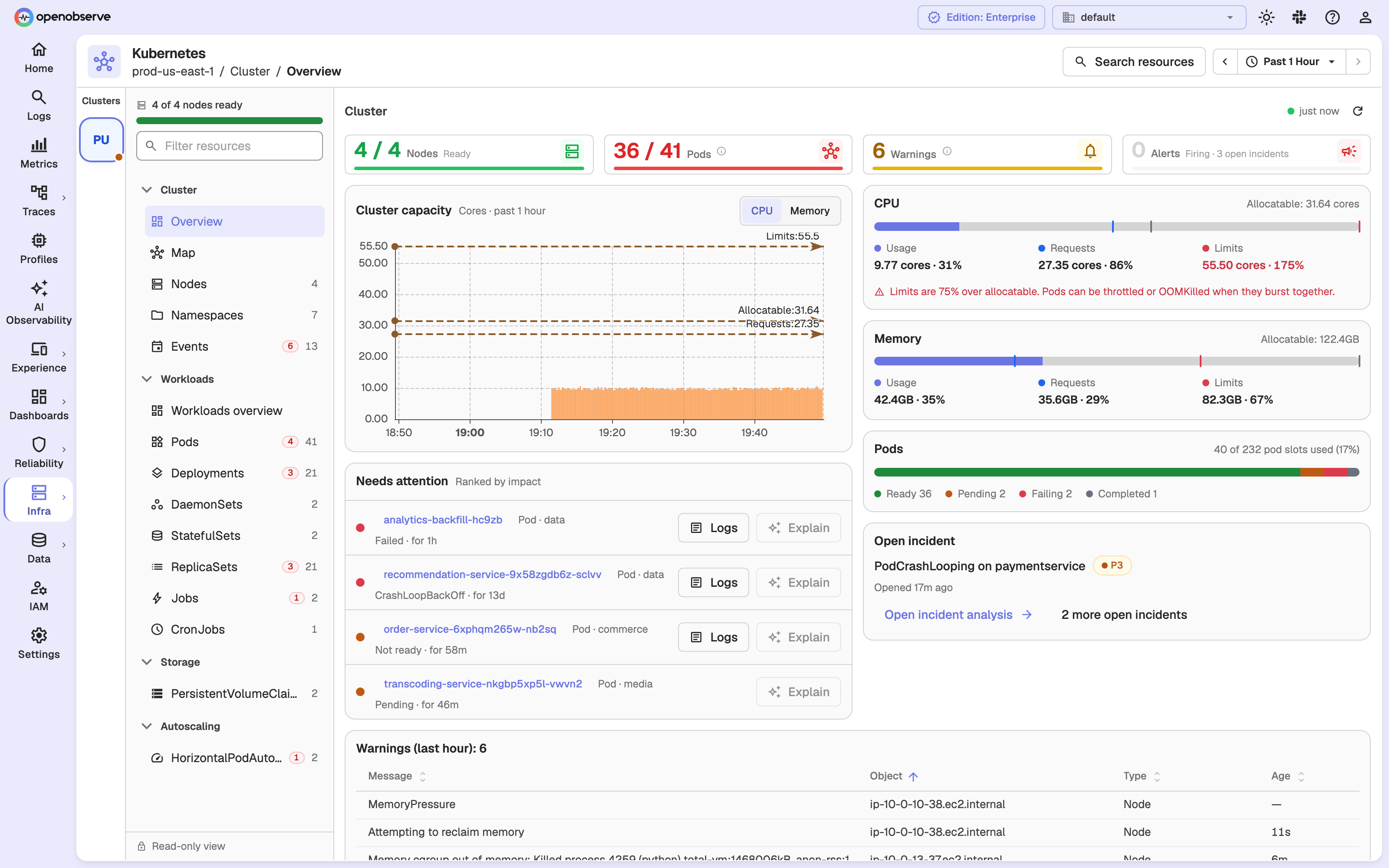Open order-service-6xphqm265w-nb2sq pod link
Screen dimensions: 1389x868
click(470, 629)
